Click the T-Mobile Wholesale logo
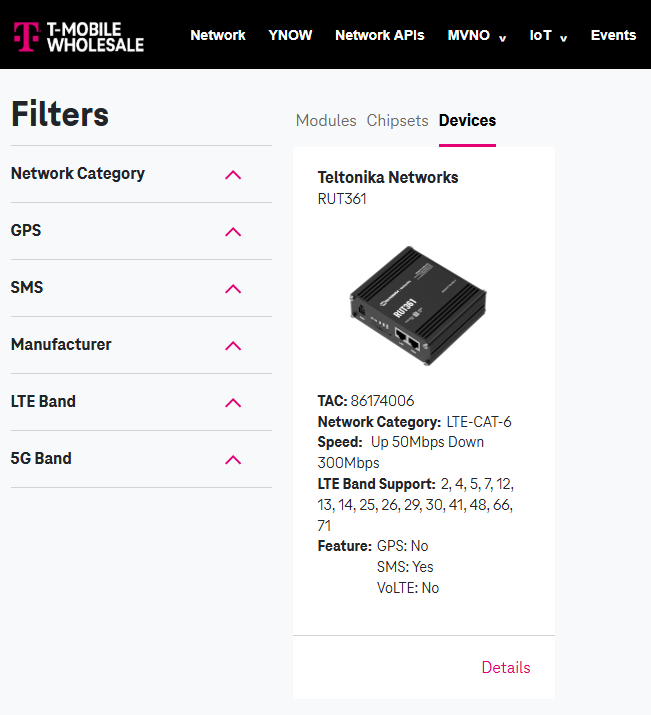 click(78, 36)
